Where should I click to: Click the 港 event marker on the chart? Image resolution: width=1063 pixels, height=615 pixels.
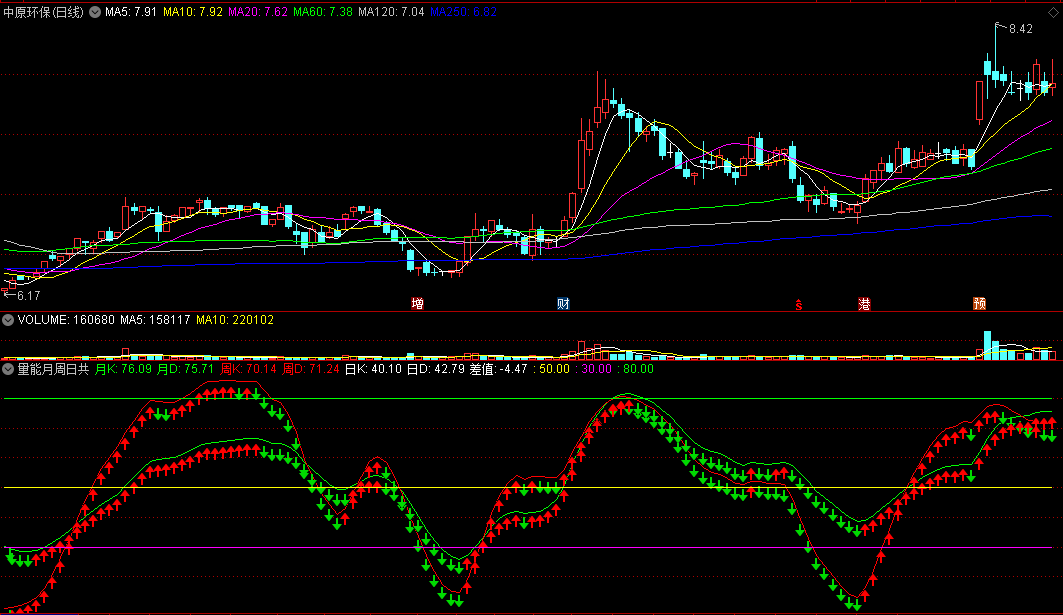click(864, 304)
